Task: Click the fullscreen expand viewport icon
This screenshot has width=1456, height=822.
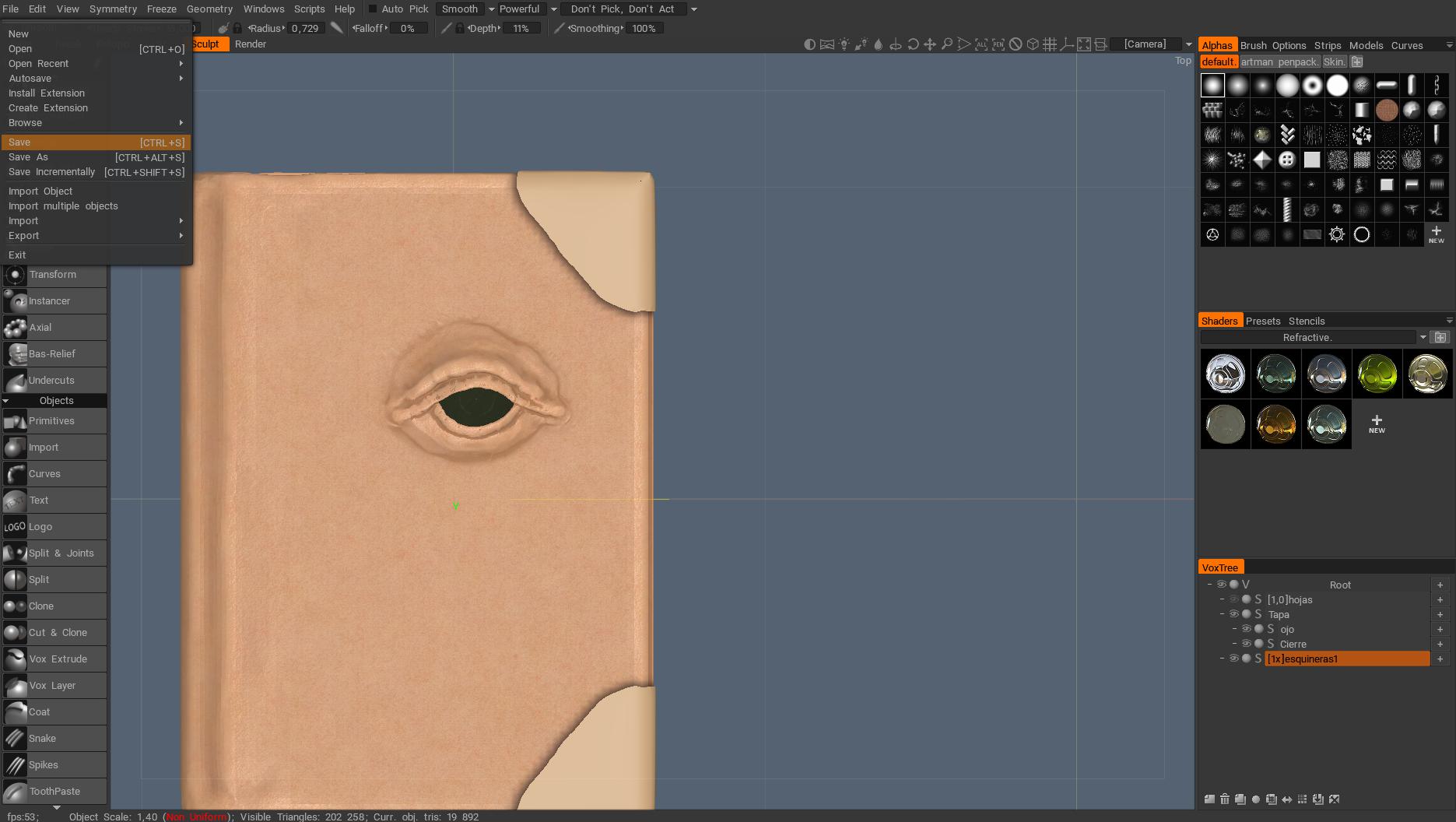Action: tap(1084, 44)
